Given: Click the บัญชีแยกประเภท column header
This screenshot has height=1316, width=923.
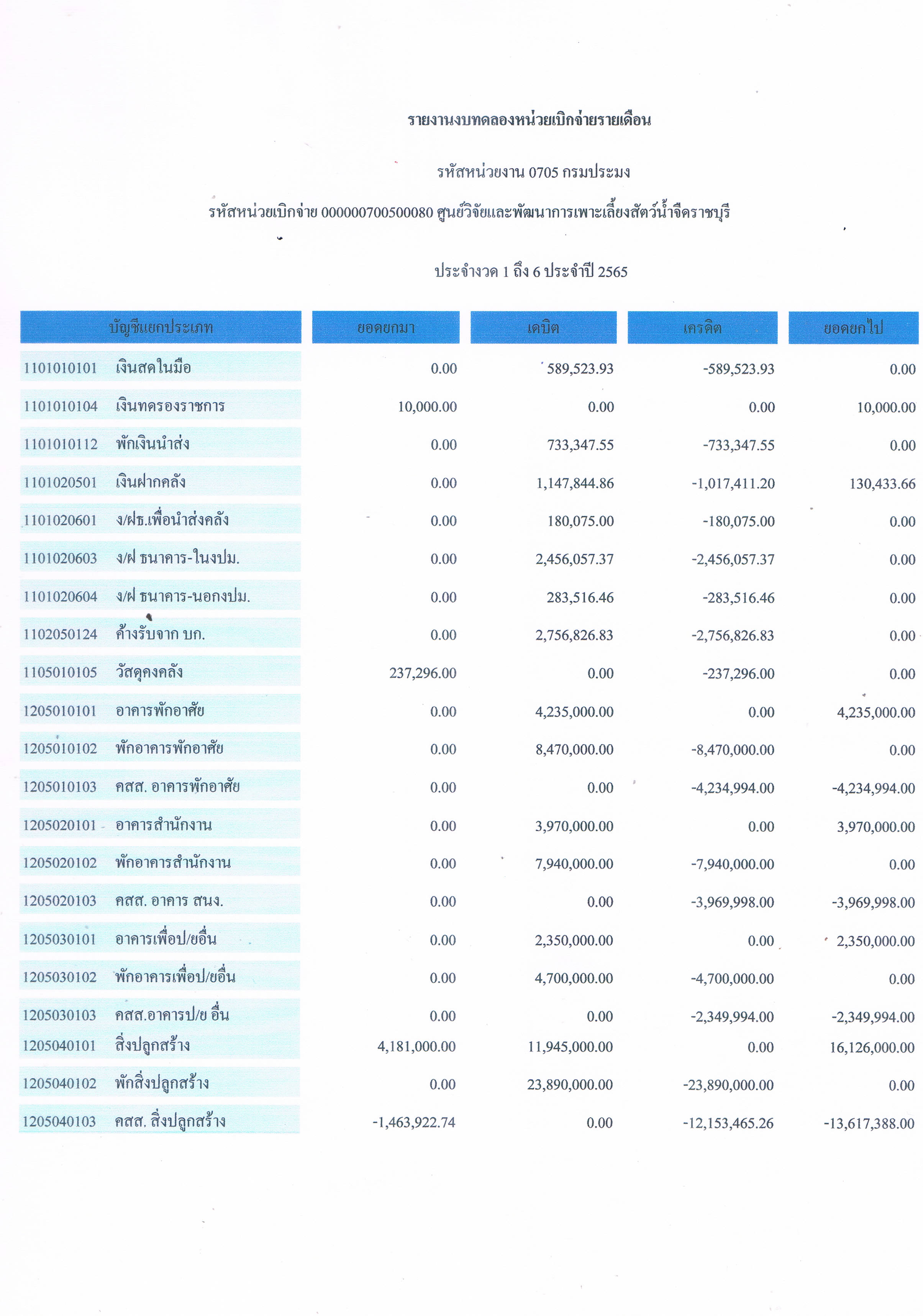Looking at the screenshot, I should (x=161, y=327).
